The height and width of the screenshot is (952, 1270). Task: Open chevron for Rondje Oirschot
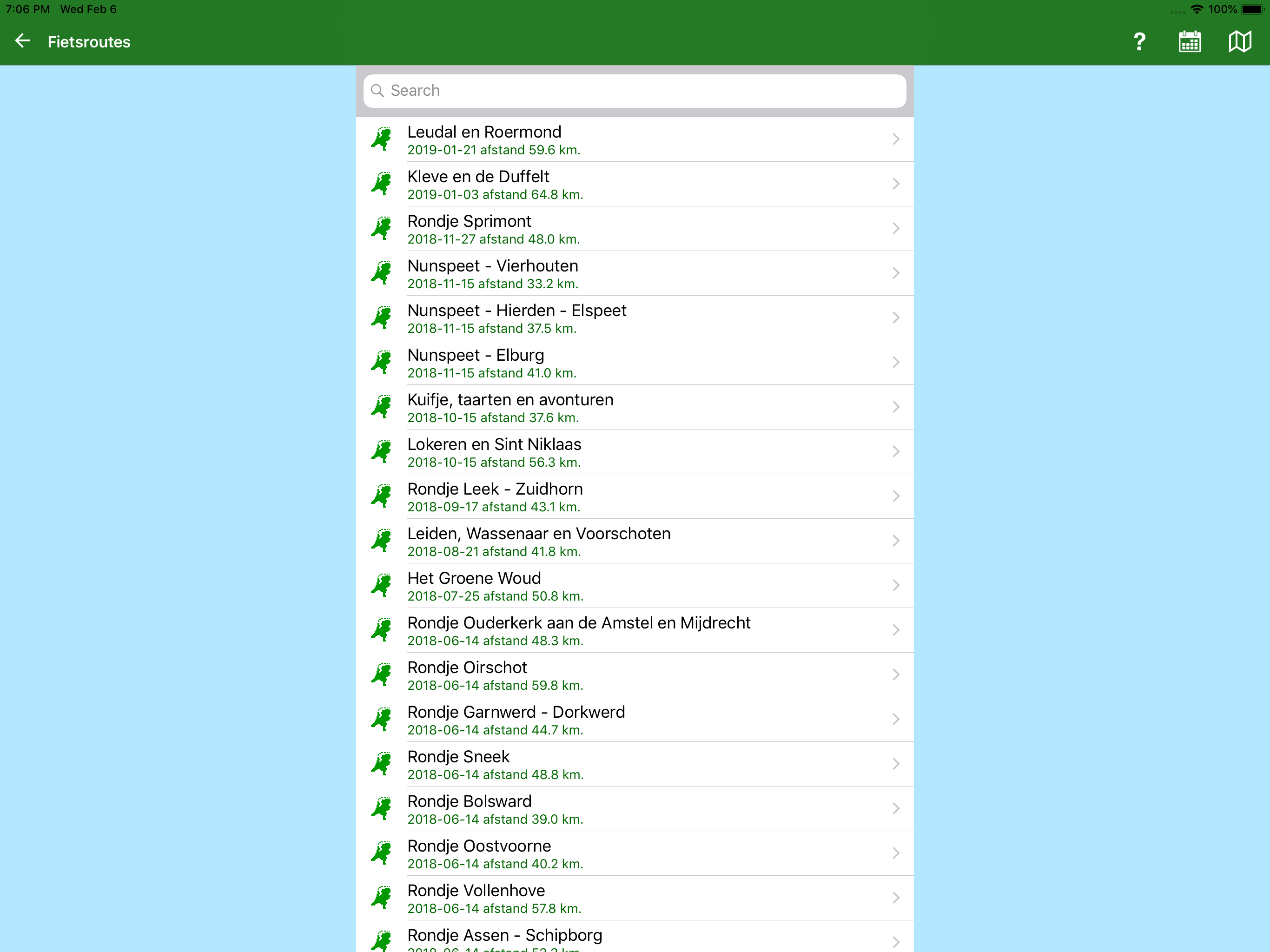895,674
